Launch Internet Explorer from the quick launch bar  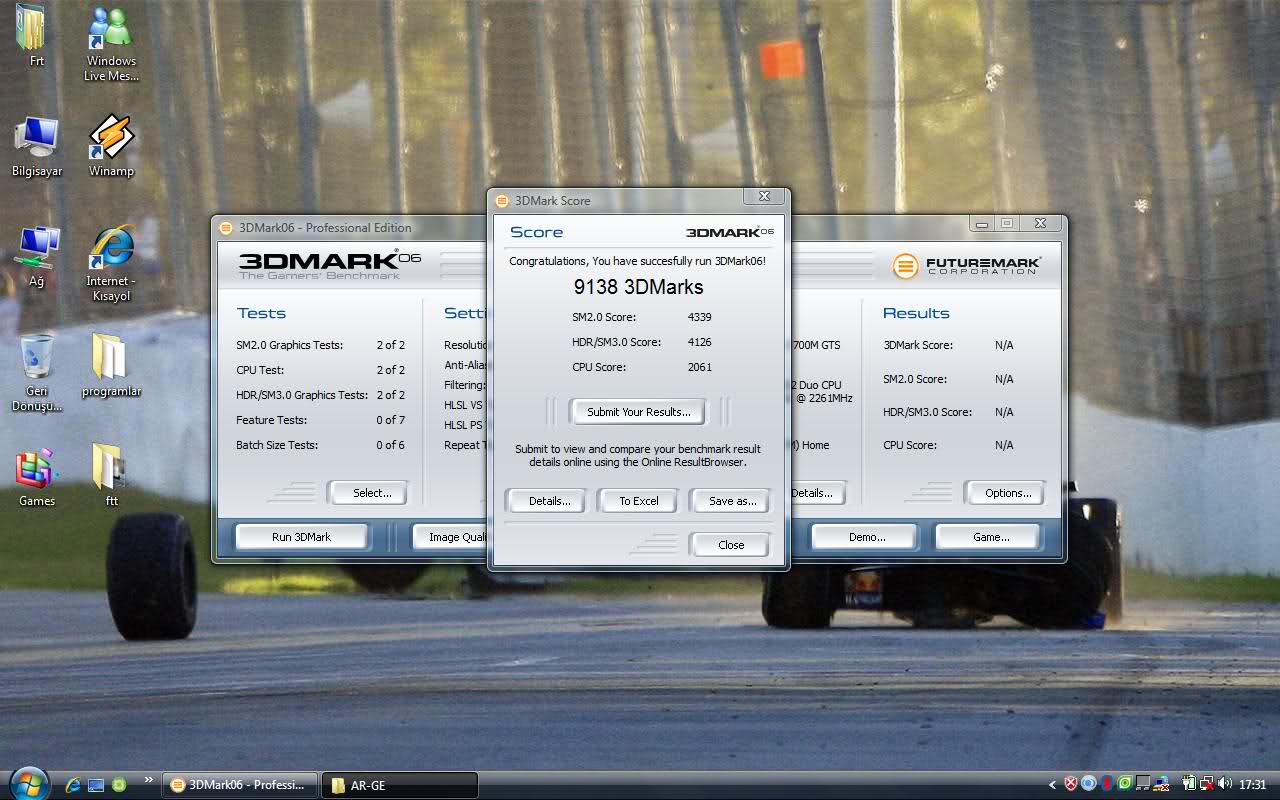tap(73, 785)
